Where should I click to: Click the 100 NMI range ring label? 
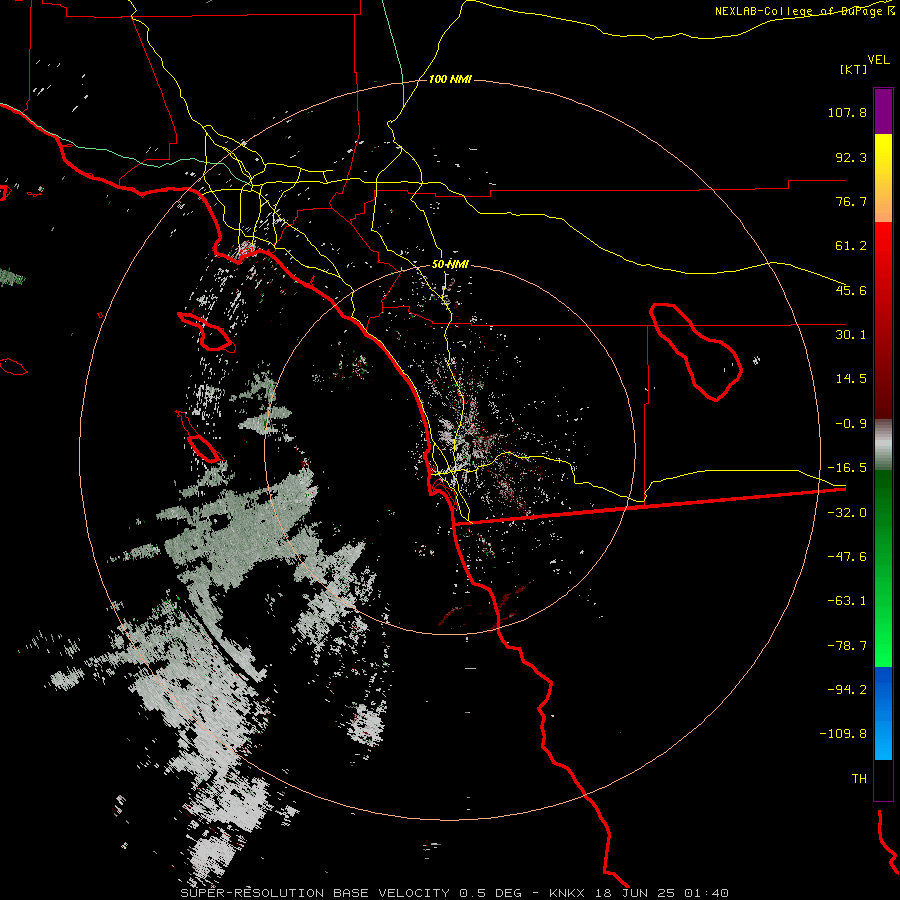(x=450, y=79)
